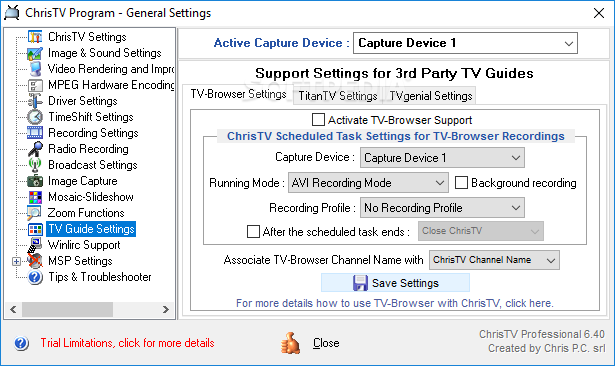Select Winlirc Support tree item
The image size is (615, 366).
[x=84, y=245]
